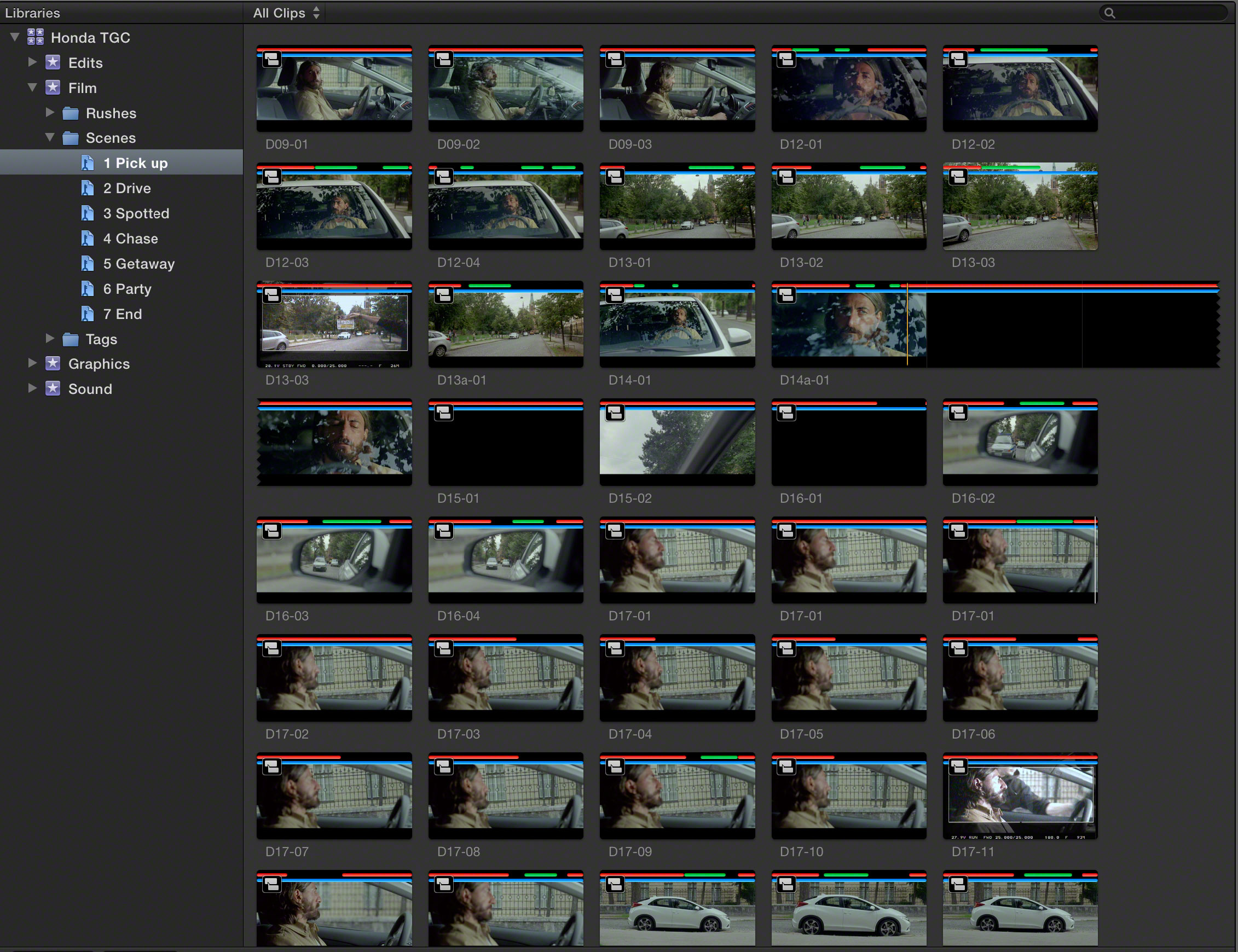Screen dimensions: 1238x952
Task: Collapse the Film event triangle
Action: click(32, 88)
